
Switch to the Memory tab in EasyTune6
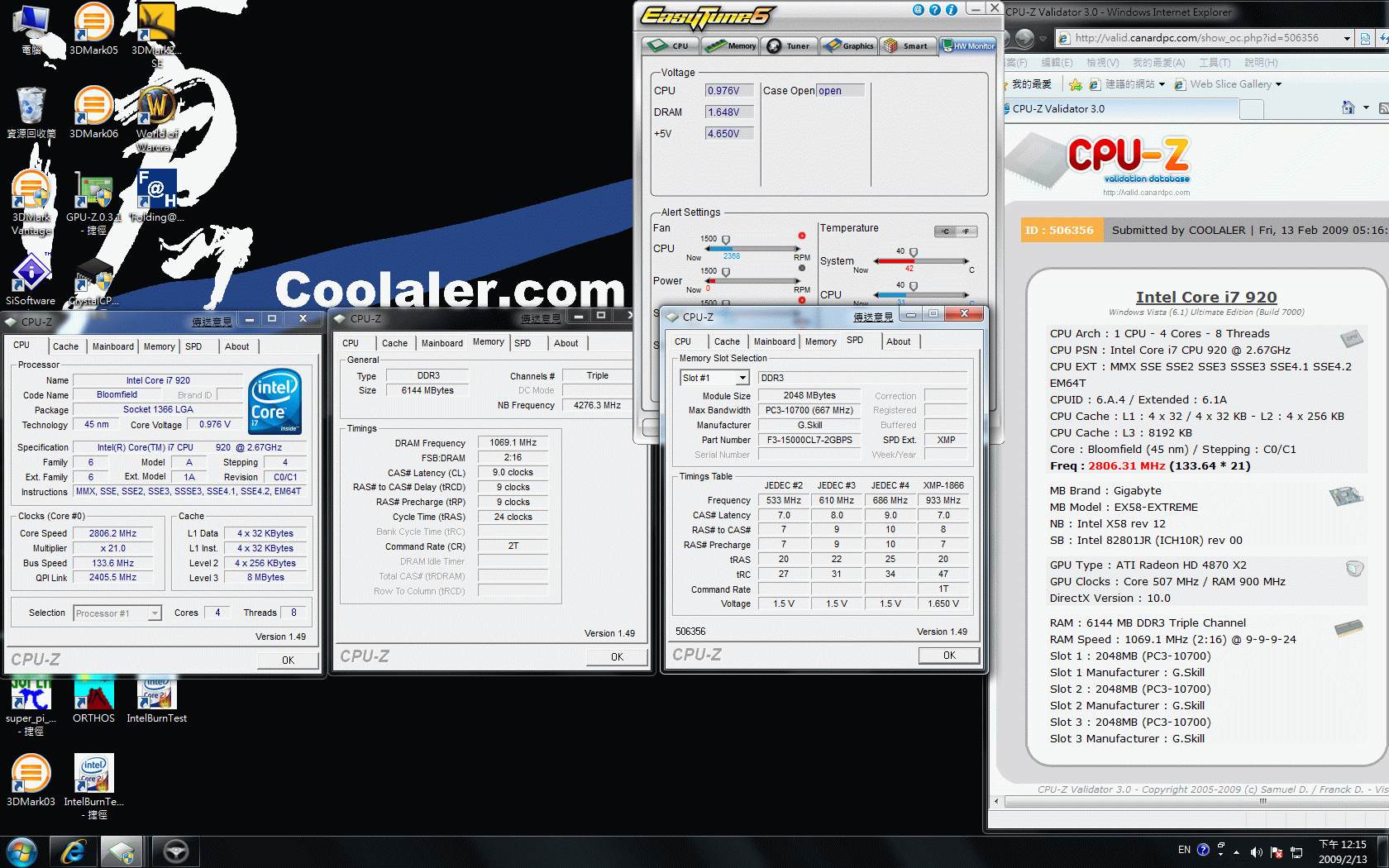click(x=731, y=46)
